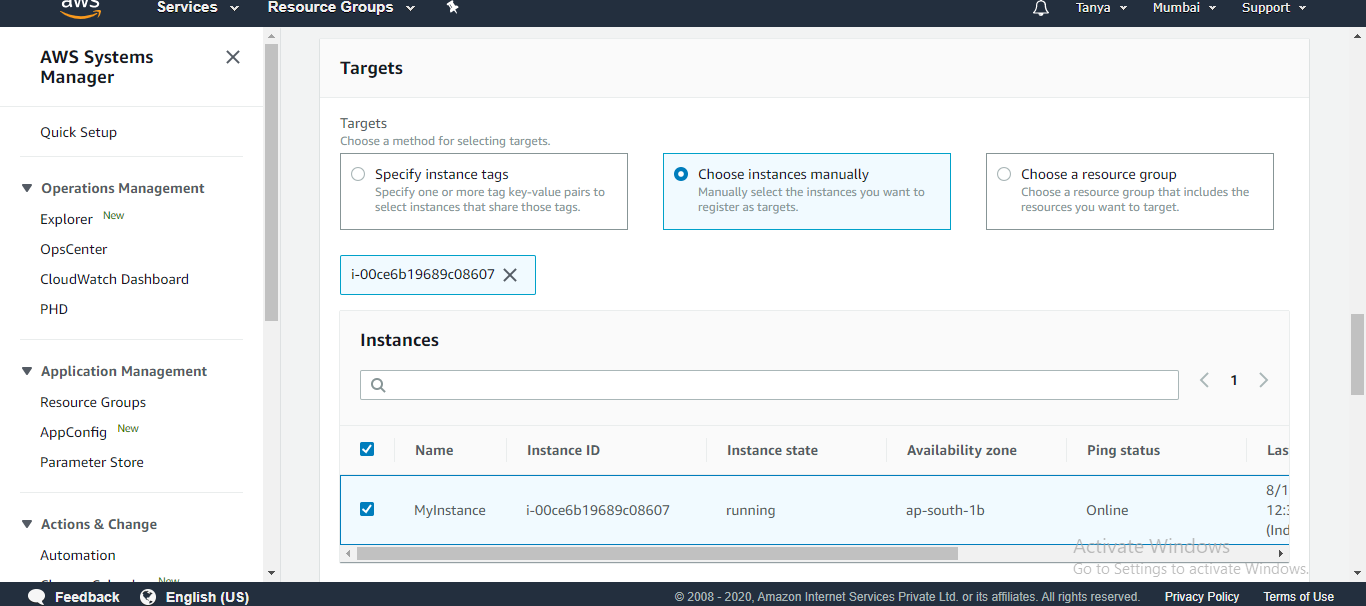Toggle the select-all instances checkbox
Image resolution: width=1366 pixels, height=606 pixels.
pos(367,449)
